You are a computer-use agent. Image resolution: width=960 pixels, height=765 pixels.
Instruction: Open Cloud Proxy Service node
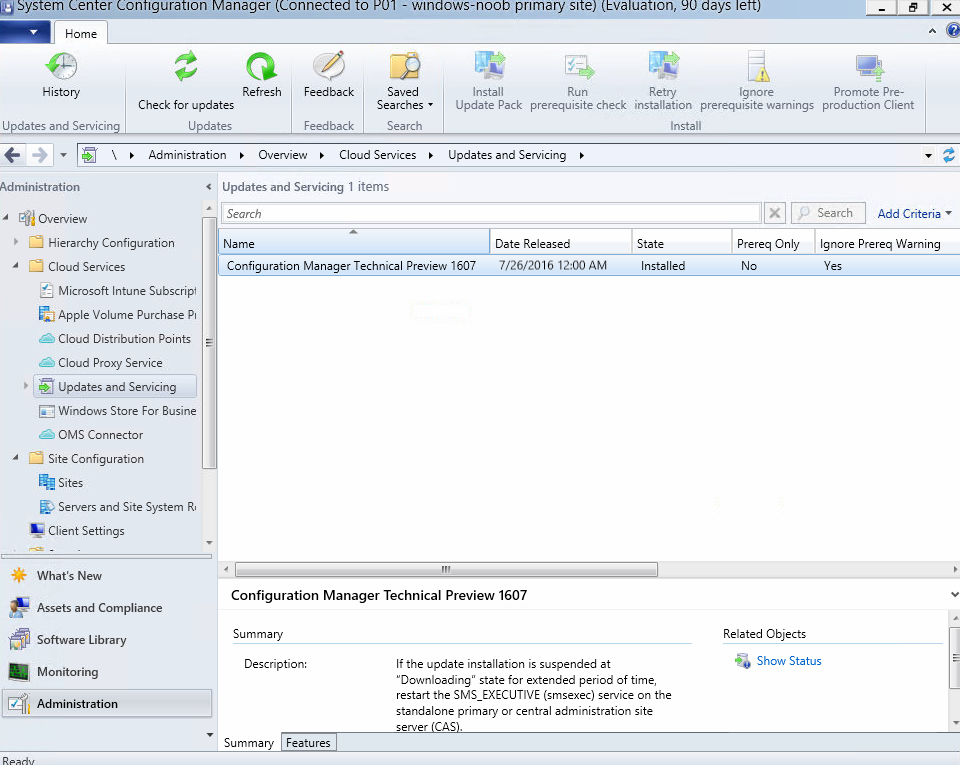pos(101,362)
